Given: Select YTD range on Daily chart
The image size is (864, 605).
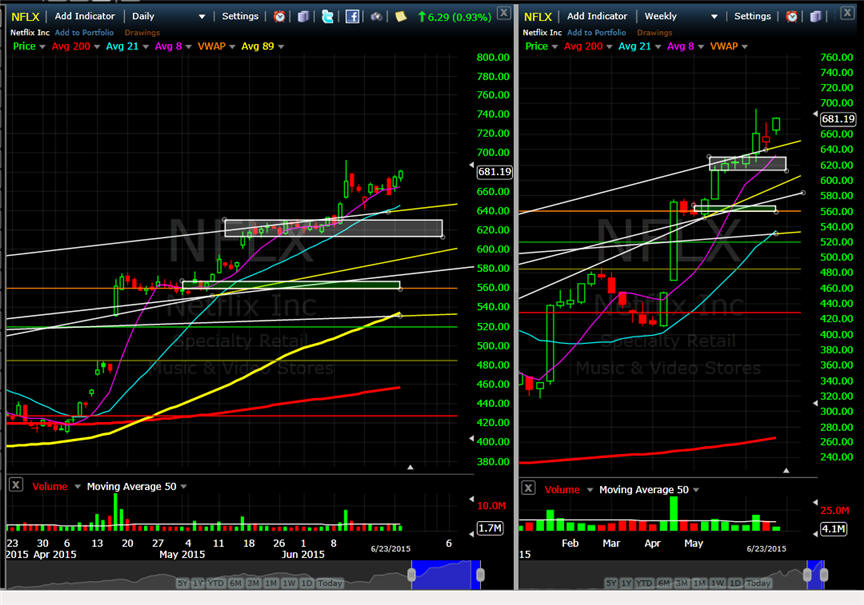Looking at the screenshot, I should pyautogui.click(x=215, y=583).
